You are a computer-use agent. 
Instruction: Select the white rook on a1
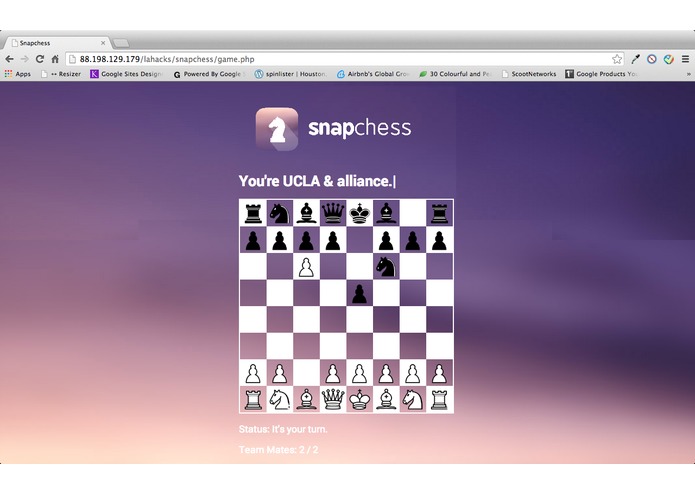(x=253, y=400)
